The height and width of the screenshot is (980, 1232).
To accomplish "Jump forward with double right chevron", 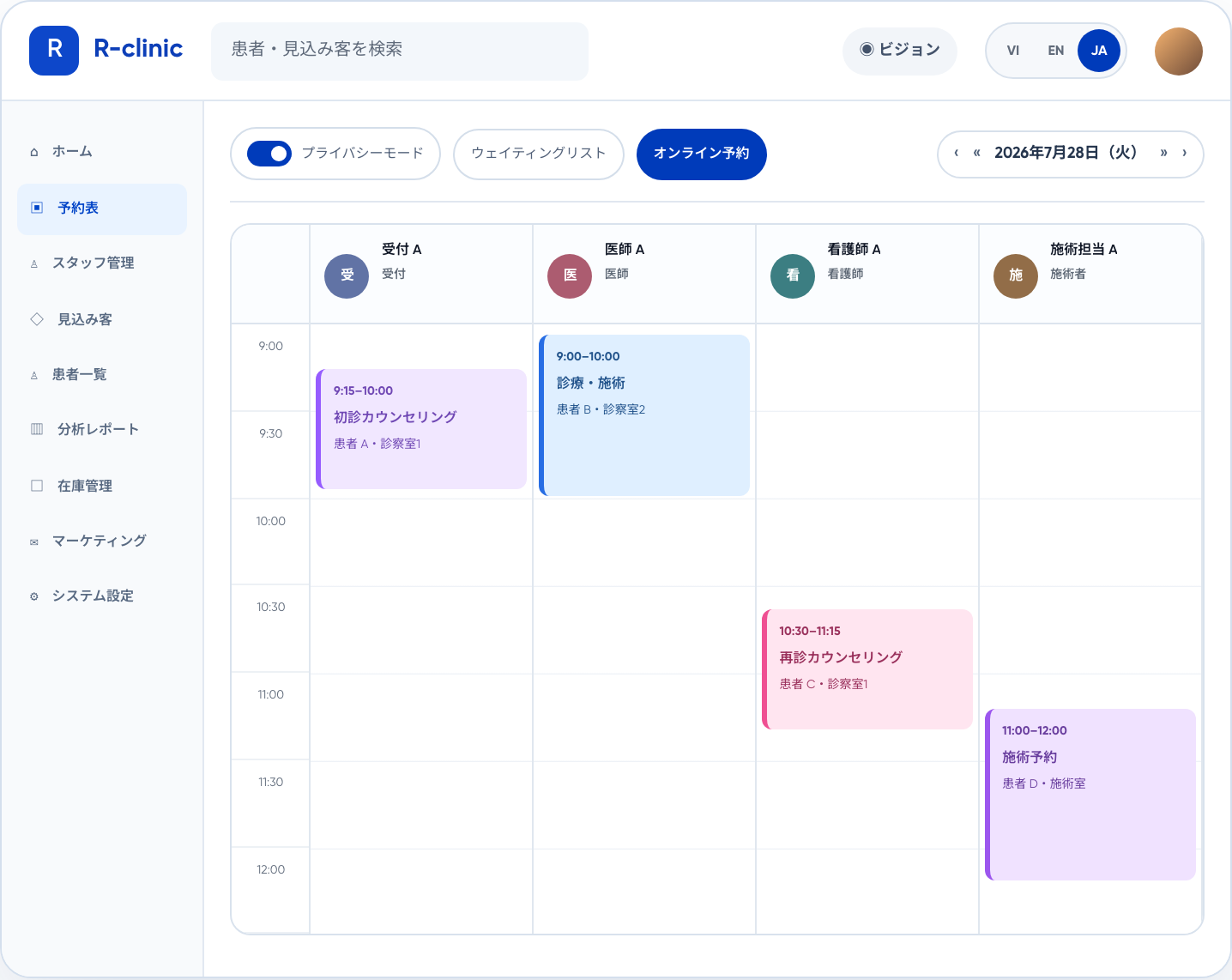I will coord(1163,153).
